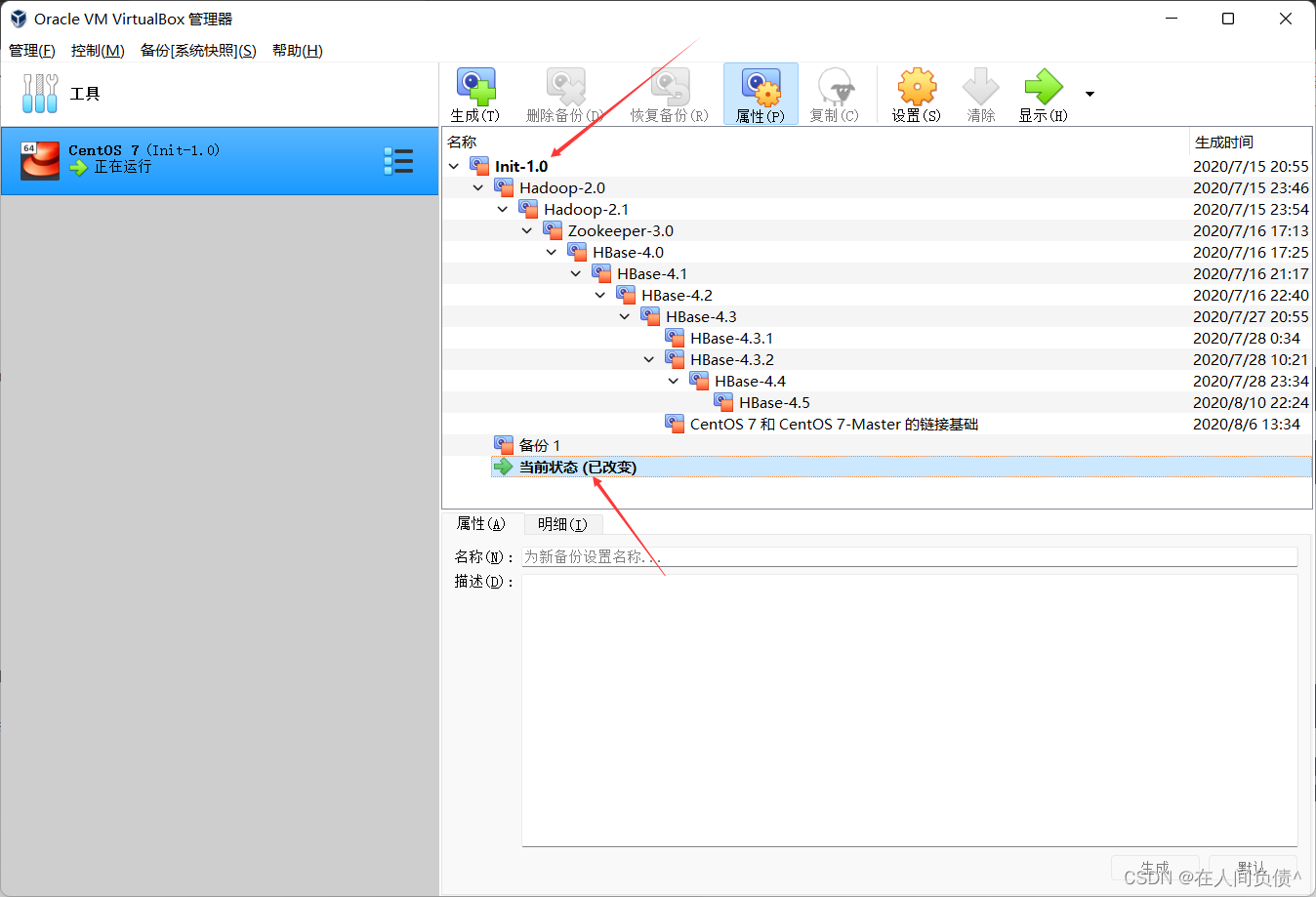
Task: Click the Init-1.0 snapshot icon
Action: click(479, 166)
